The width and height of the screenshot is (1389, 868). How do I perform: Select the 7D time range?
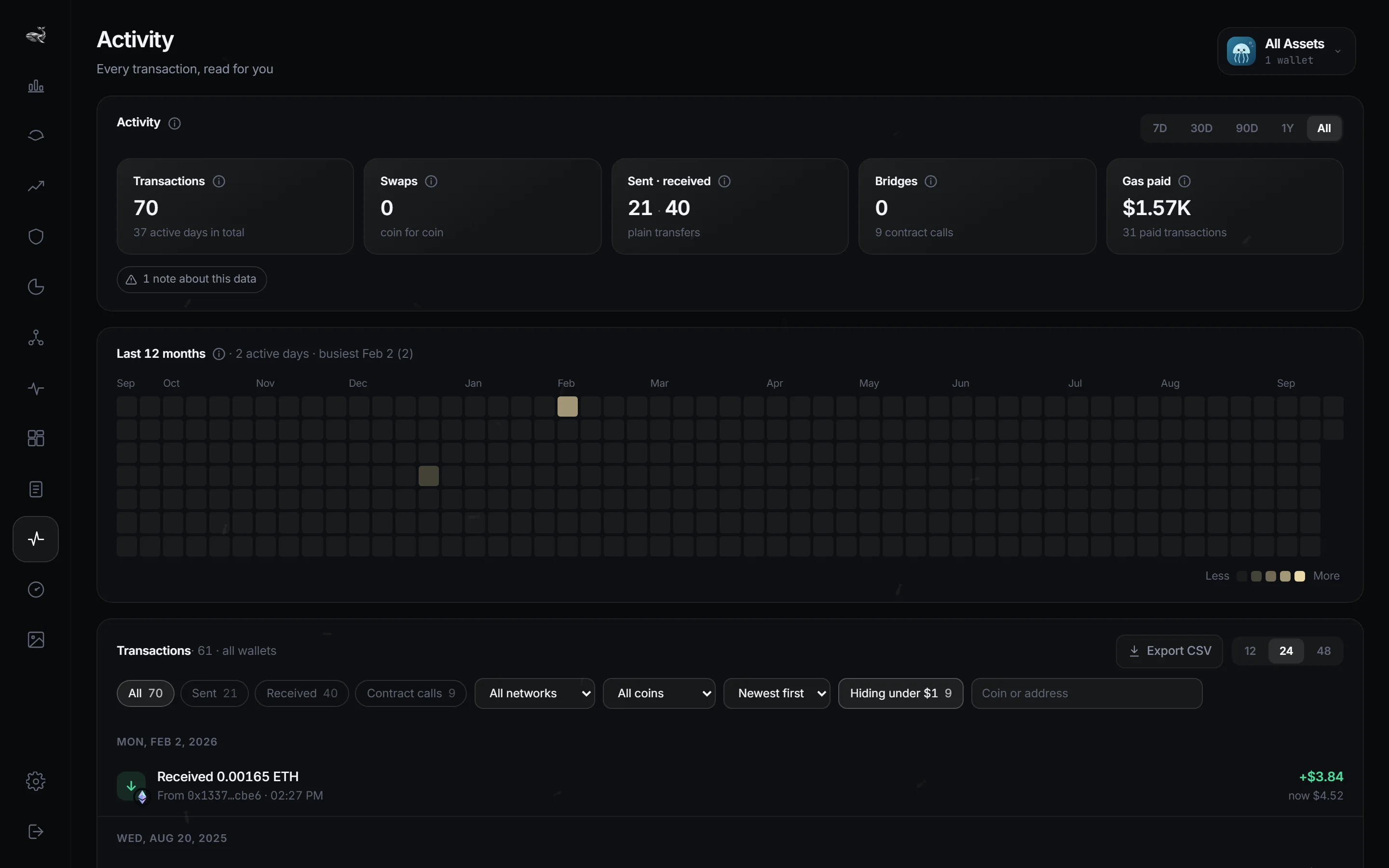point(1159,129)
